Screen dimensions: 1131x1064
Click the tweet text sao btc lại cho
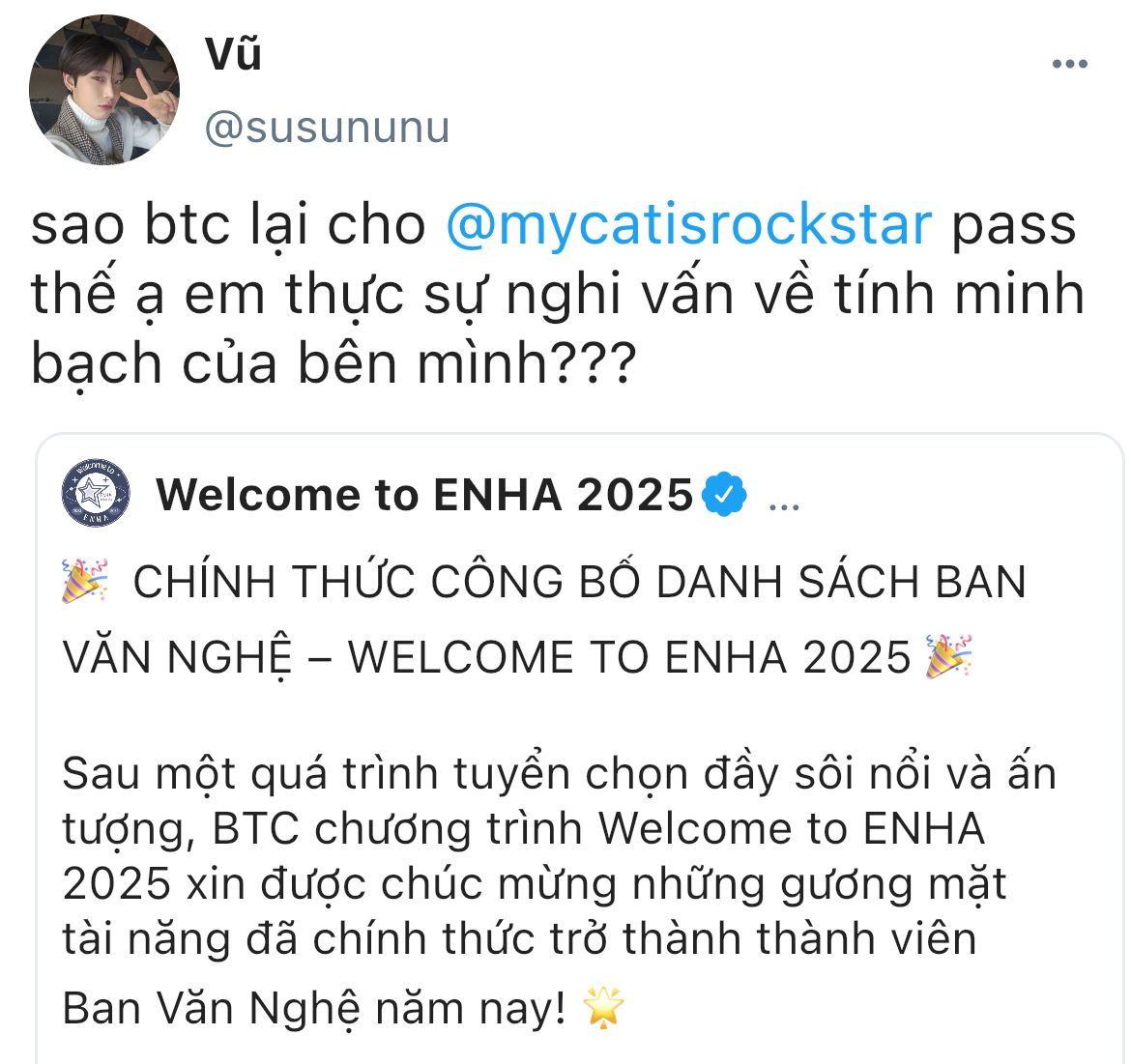coord(228,225)
